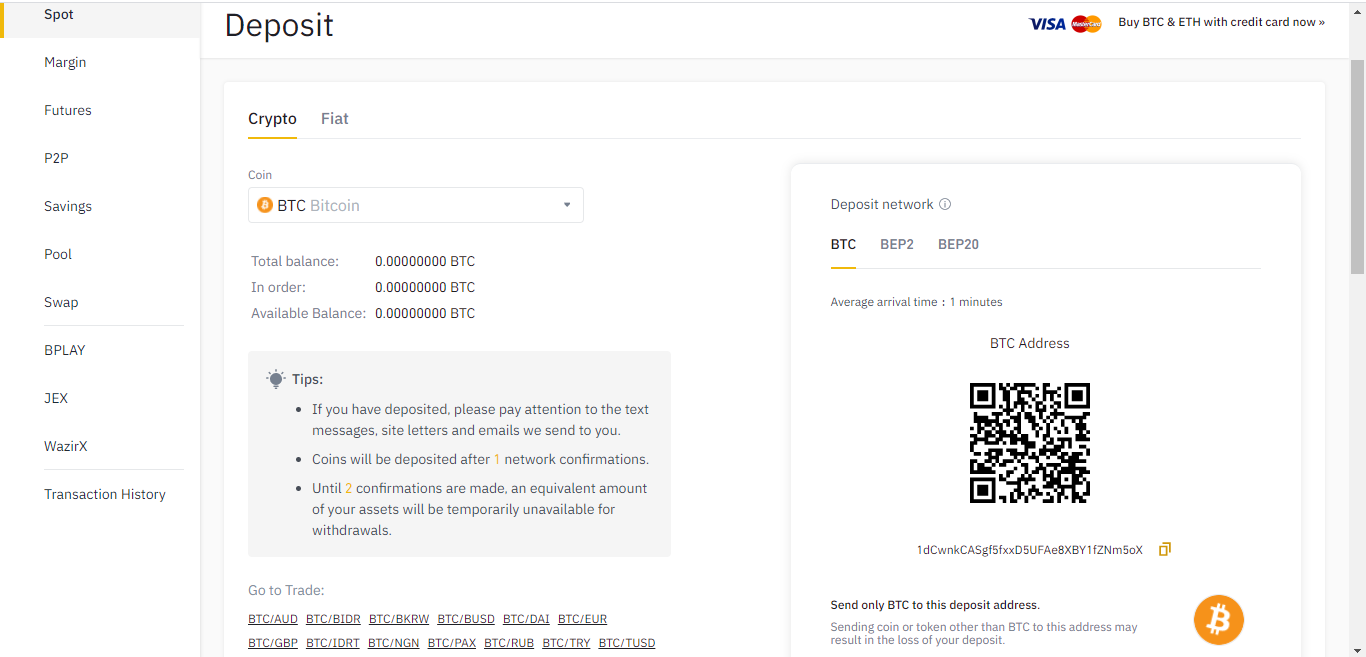This screenshot has width=1366, height=657.
Task: Open Swap in the sidebar
Action: click(x=61, y=302)
